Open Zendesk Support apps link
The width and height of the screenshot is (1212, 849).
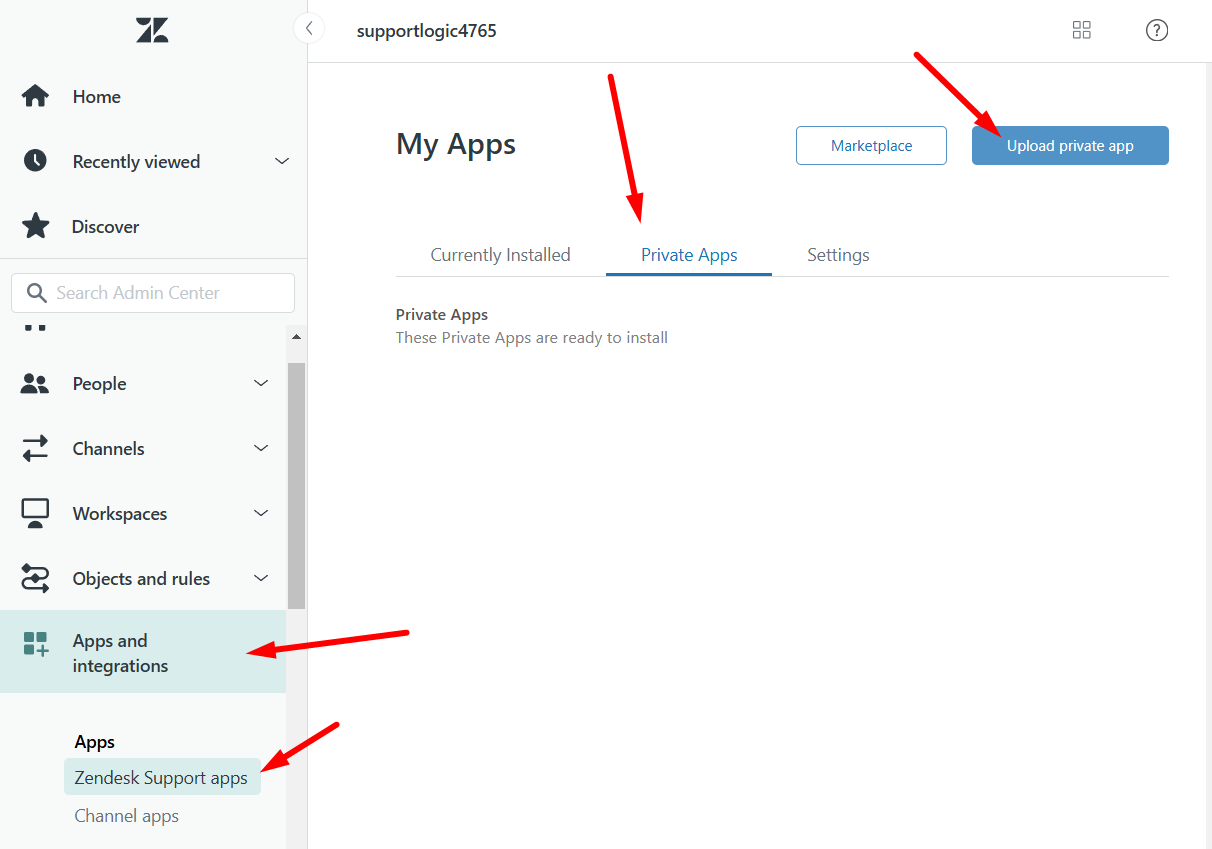tap(162, 777)
